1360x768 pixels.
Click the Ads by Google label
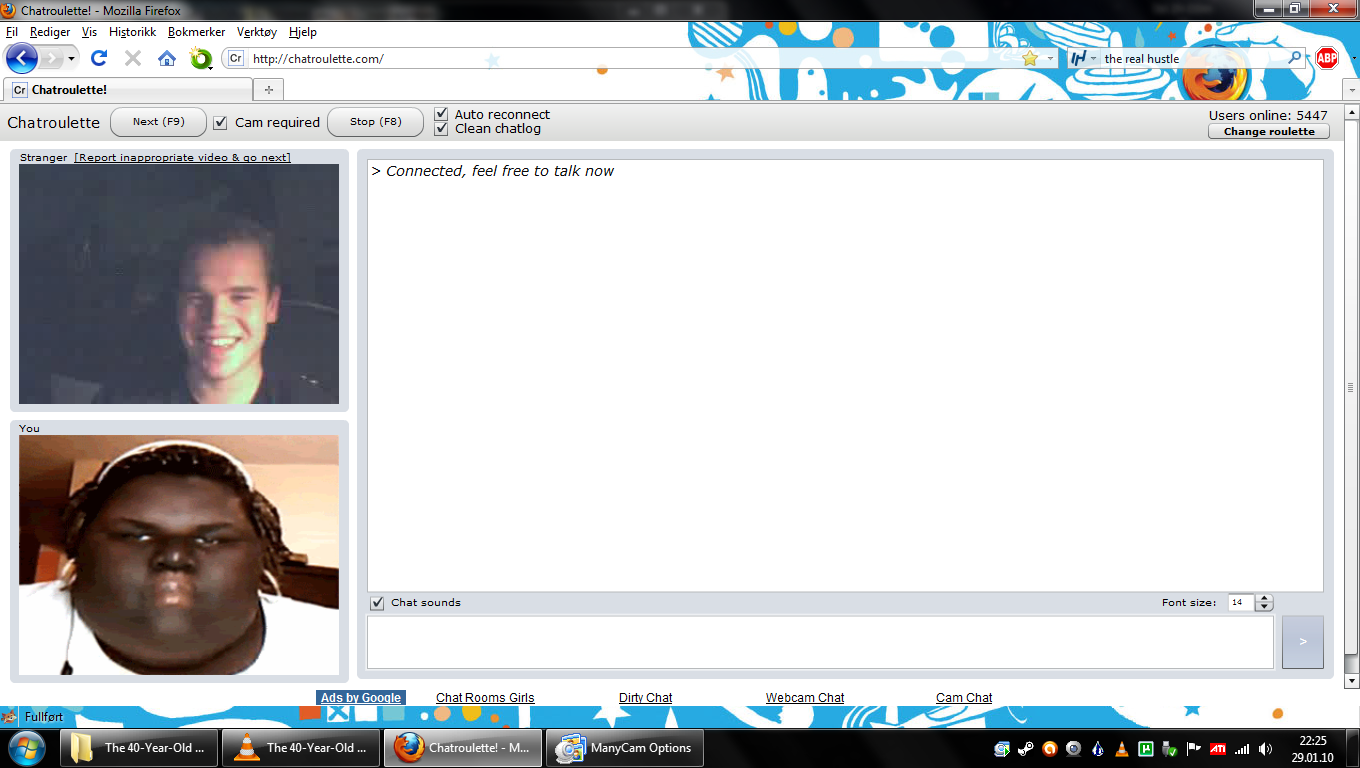click(361, 698)
